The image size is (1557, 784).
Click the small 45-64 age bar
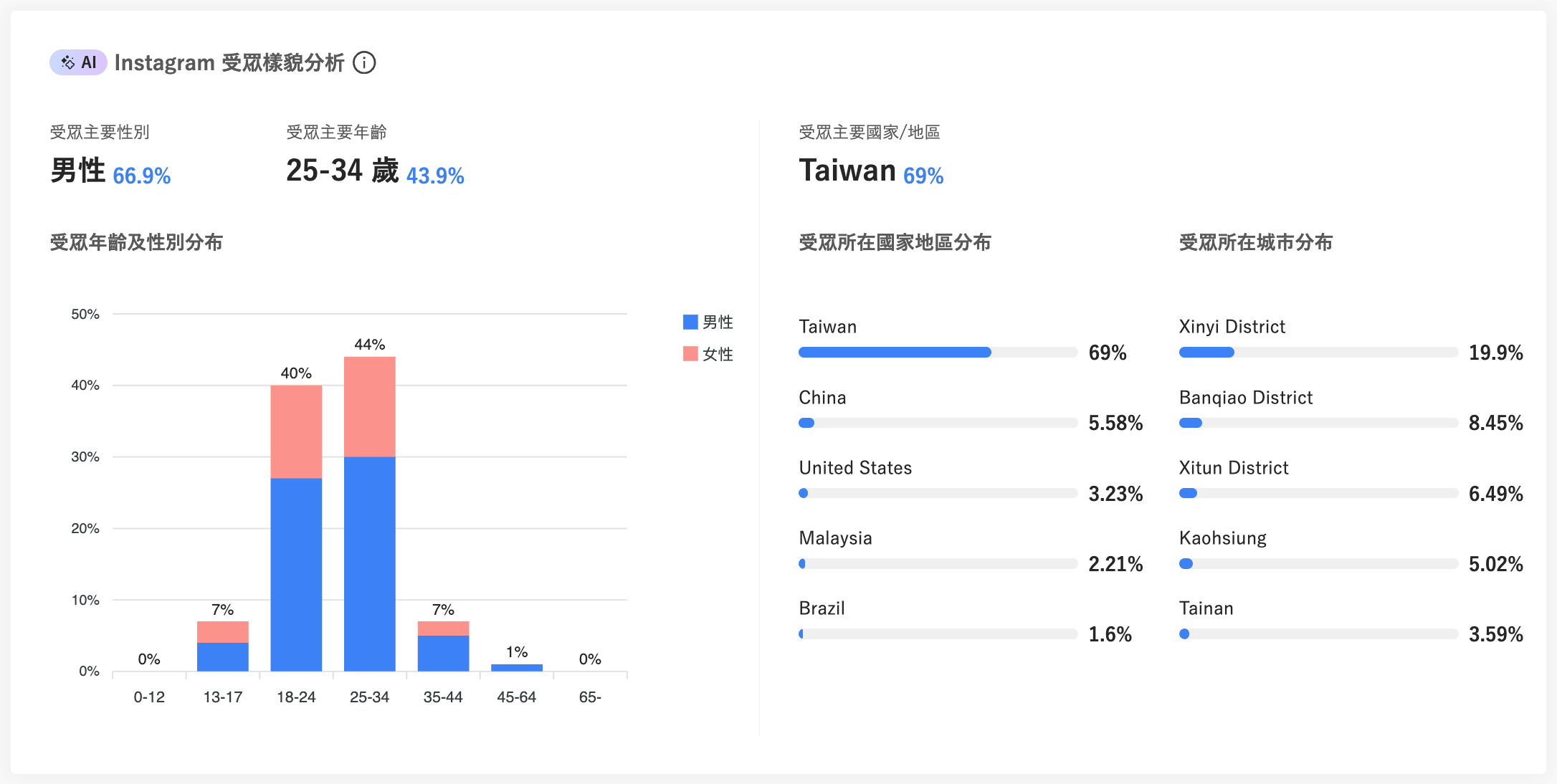(517, 668)
